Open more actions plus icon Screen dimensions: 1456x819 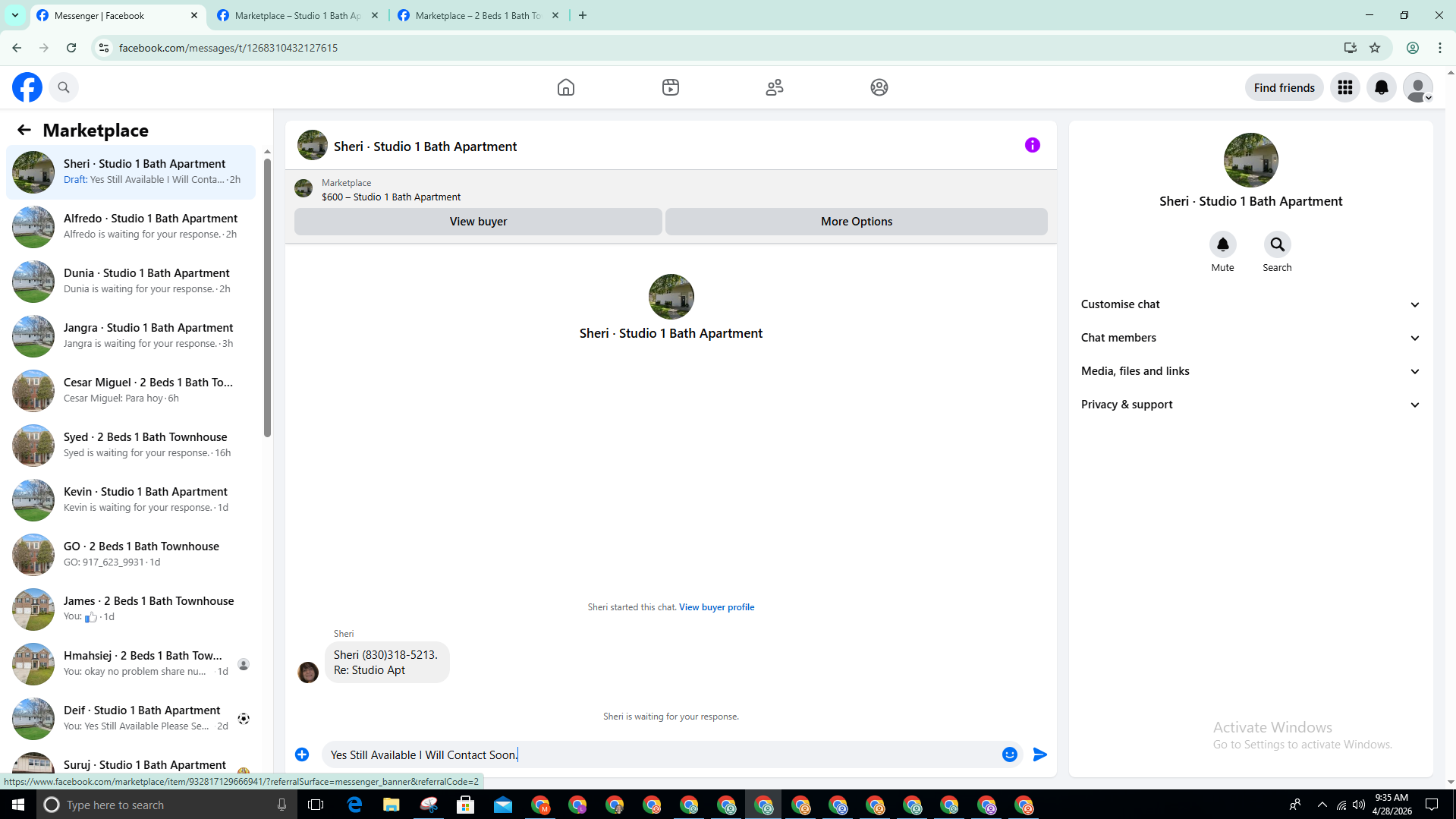[x=302, y=754]
